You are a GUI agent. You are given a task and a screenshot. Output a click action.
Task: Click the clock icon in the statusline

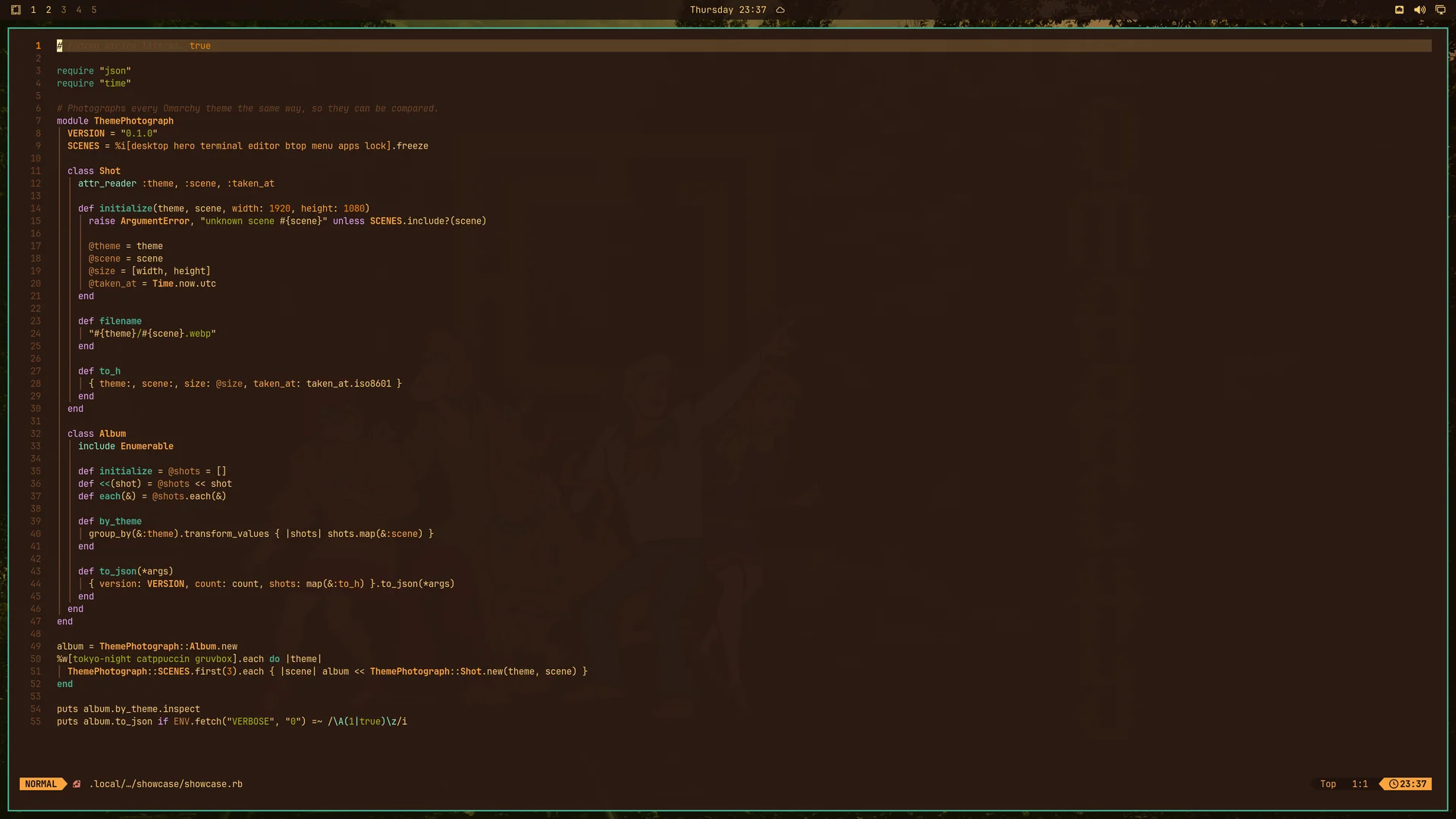(x=1394, y=784)
